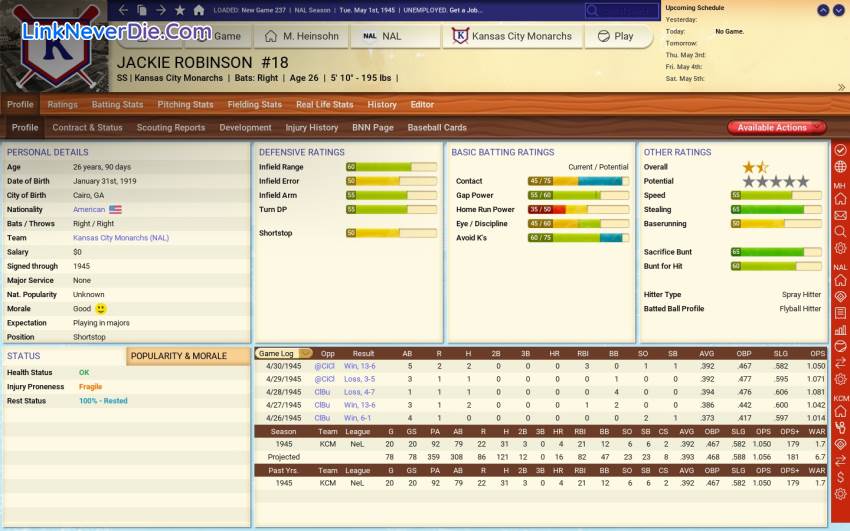The image size is (850, 531).
Task: Open the Development sub-tab
Action: click(x=245, y=127)
